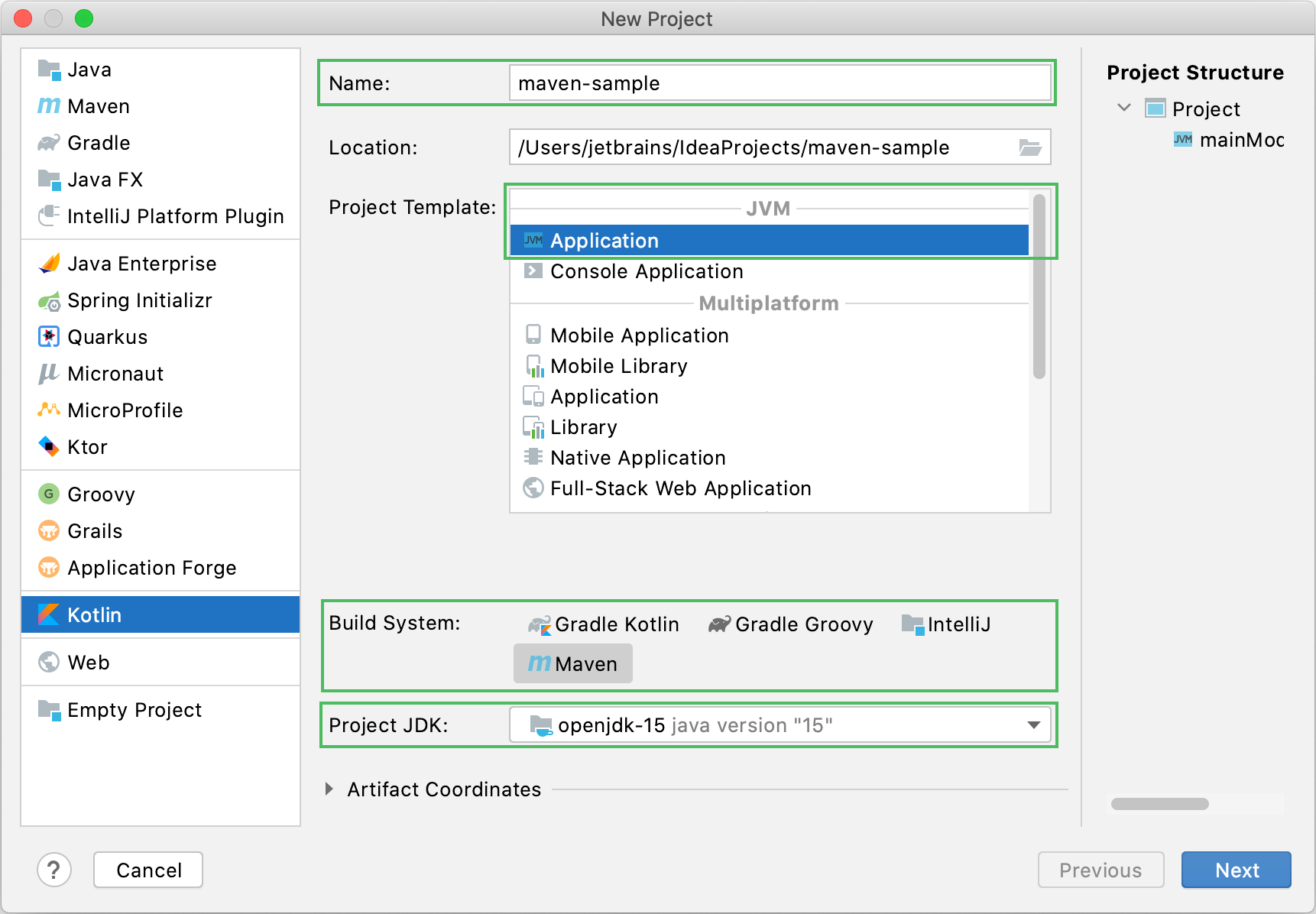
Task: Choose the Java Enterprise generator label
Action: 142,264
